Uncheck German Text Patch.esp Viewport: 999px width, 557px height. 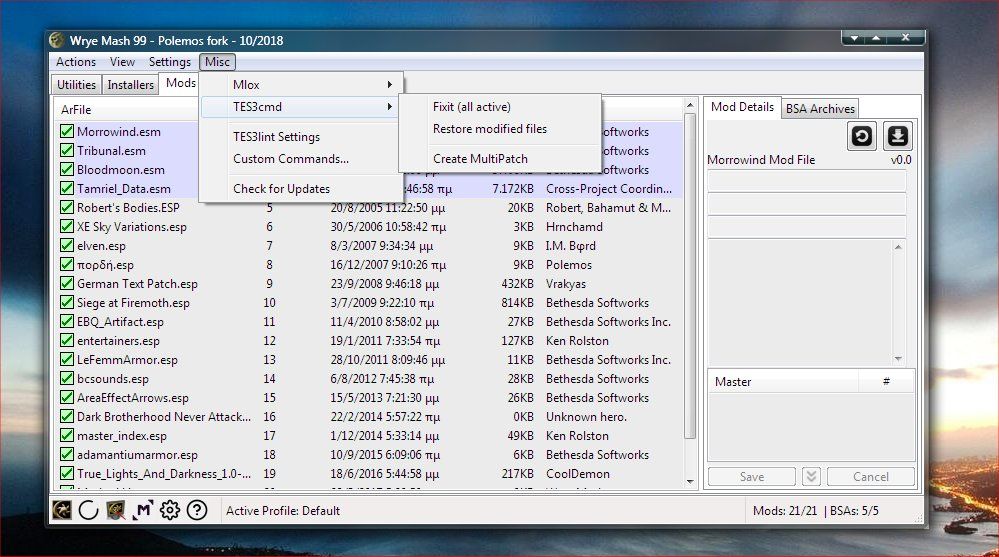tap(67, 284)
